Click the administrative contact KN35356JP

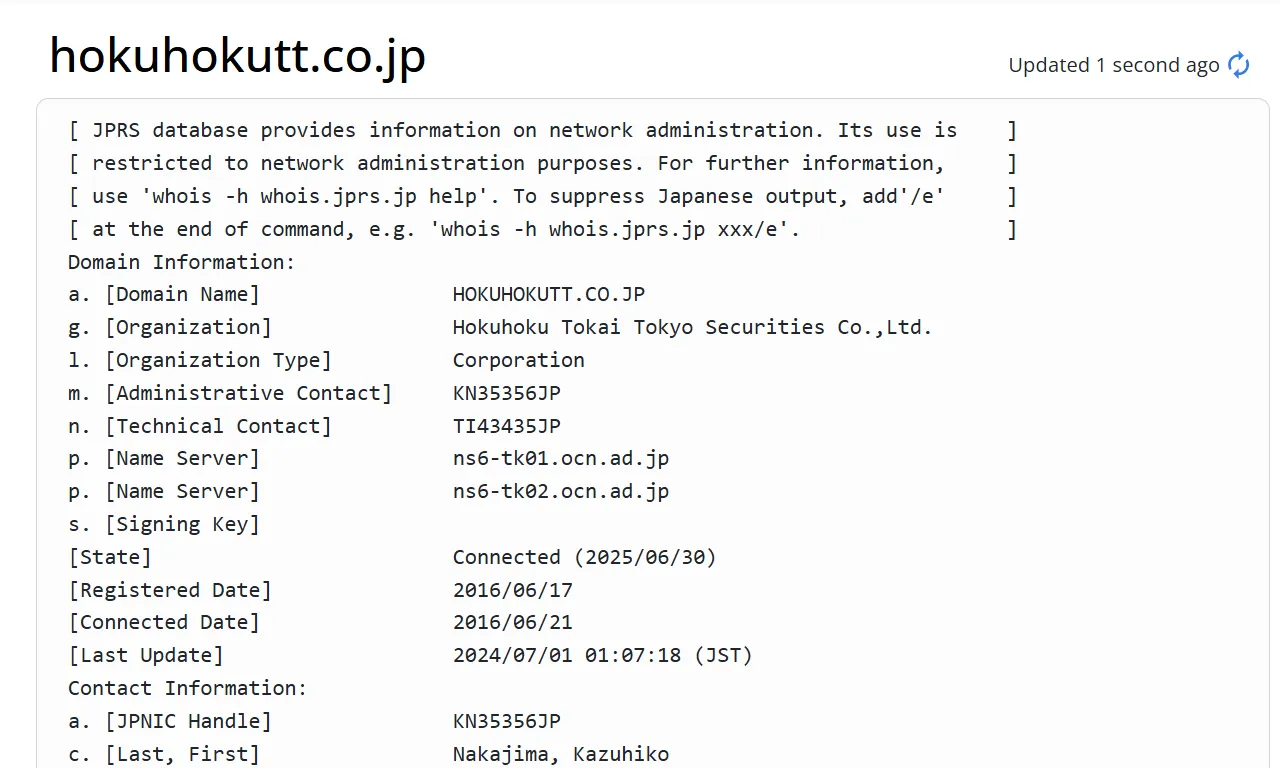(x=507, y=393)
